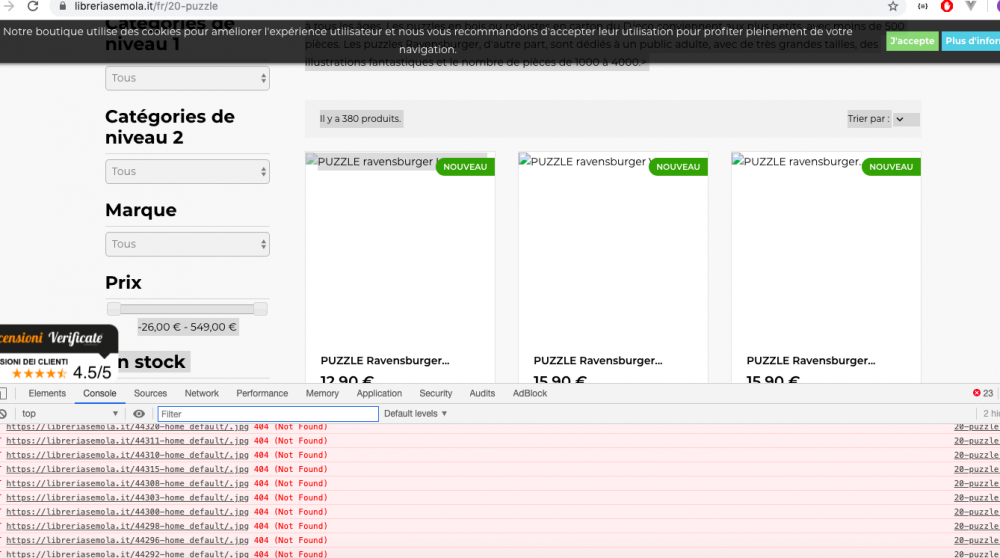Viewport: 1000px width, 558px height.
Task: Select the Console tab
Action: click(99, 393)
